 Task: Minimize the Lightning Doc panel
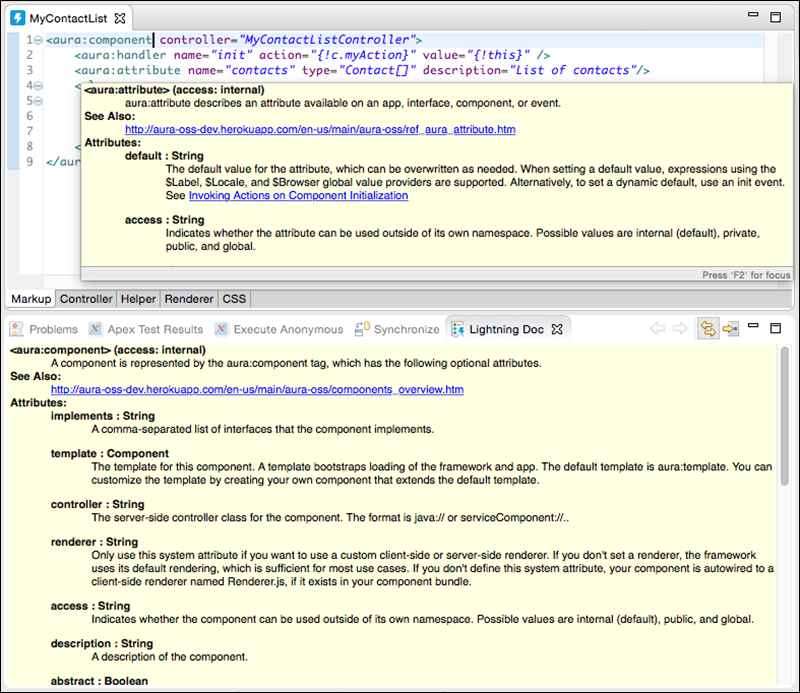[x=753, y=326]
